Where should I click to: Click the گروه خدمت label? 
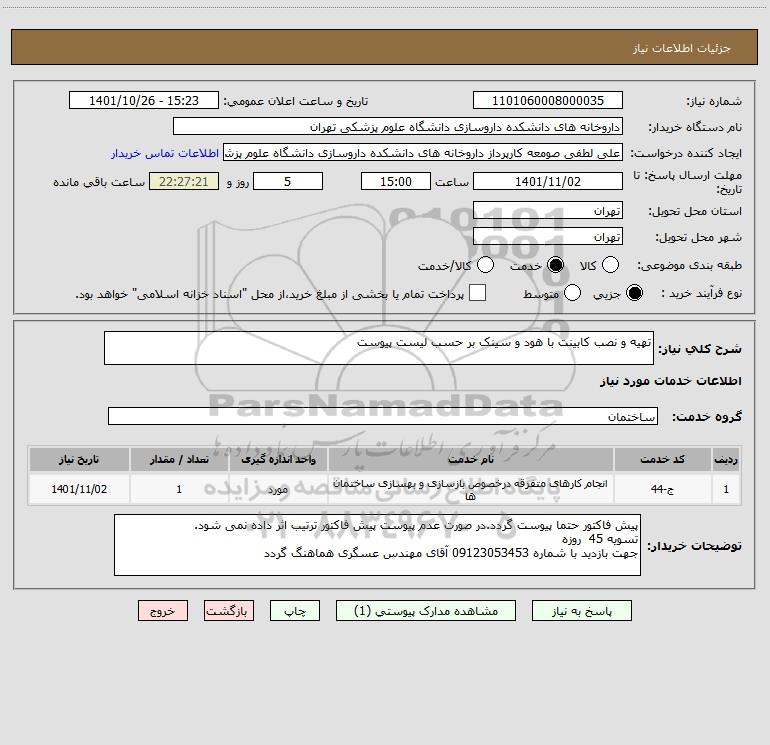point(707,417)
